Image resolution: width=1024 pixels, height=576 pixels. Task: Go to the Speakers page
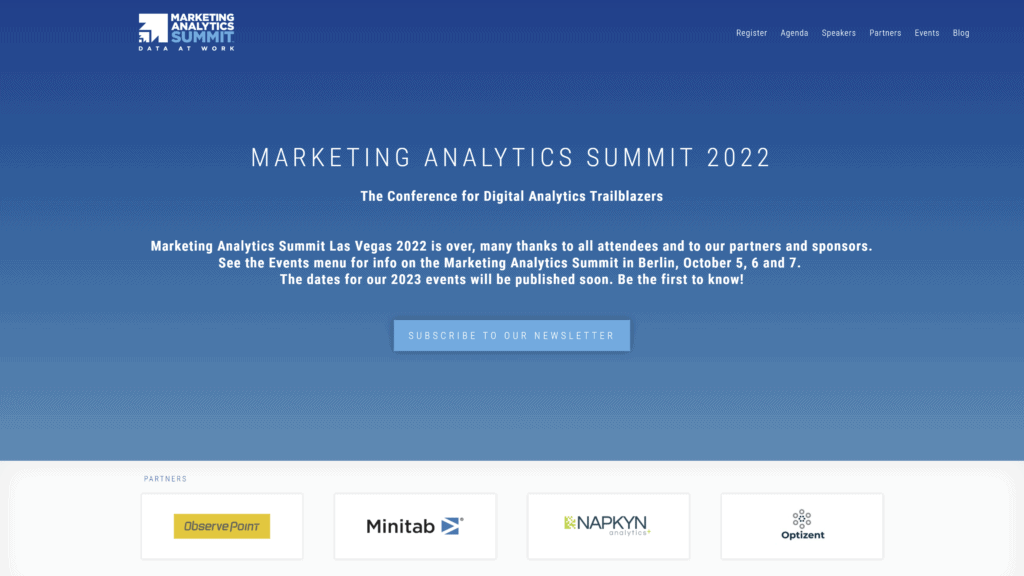pyautogui.click(x=839, y=33)
